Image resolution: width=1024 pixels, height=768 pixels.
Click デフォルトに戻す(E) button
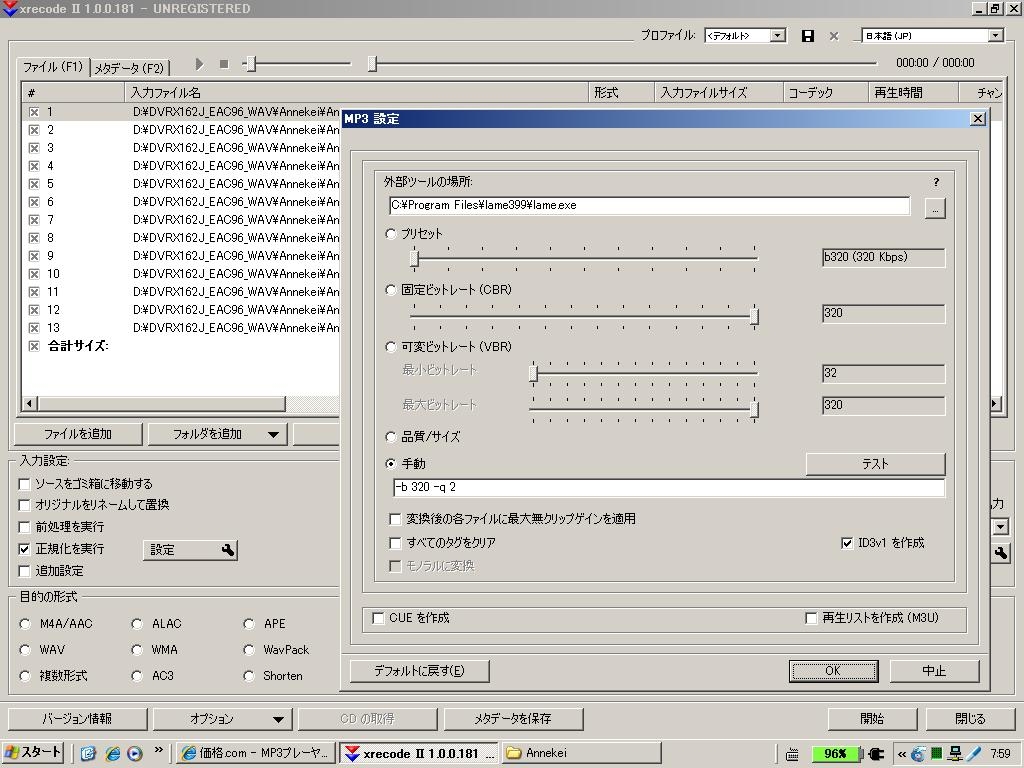tap(419, 671)
